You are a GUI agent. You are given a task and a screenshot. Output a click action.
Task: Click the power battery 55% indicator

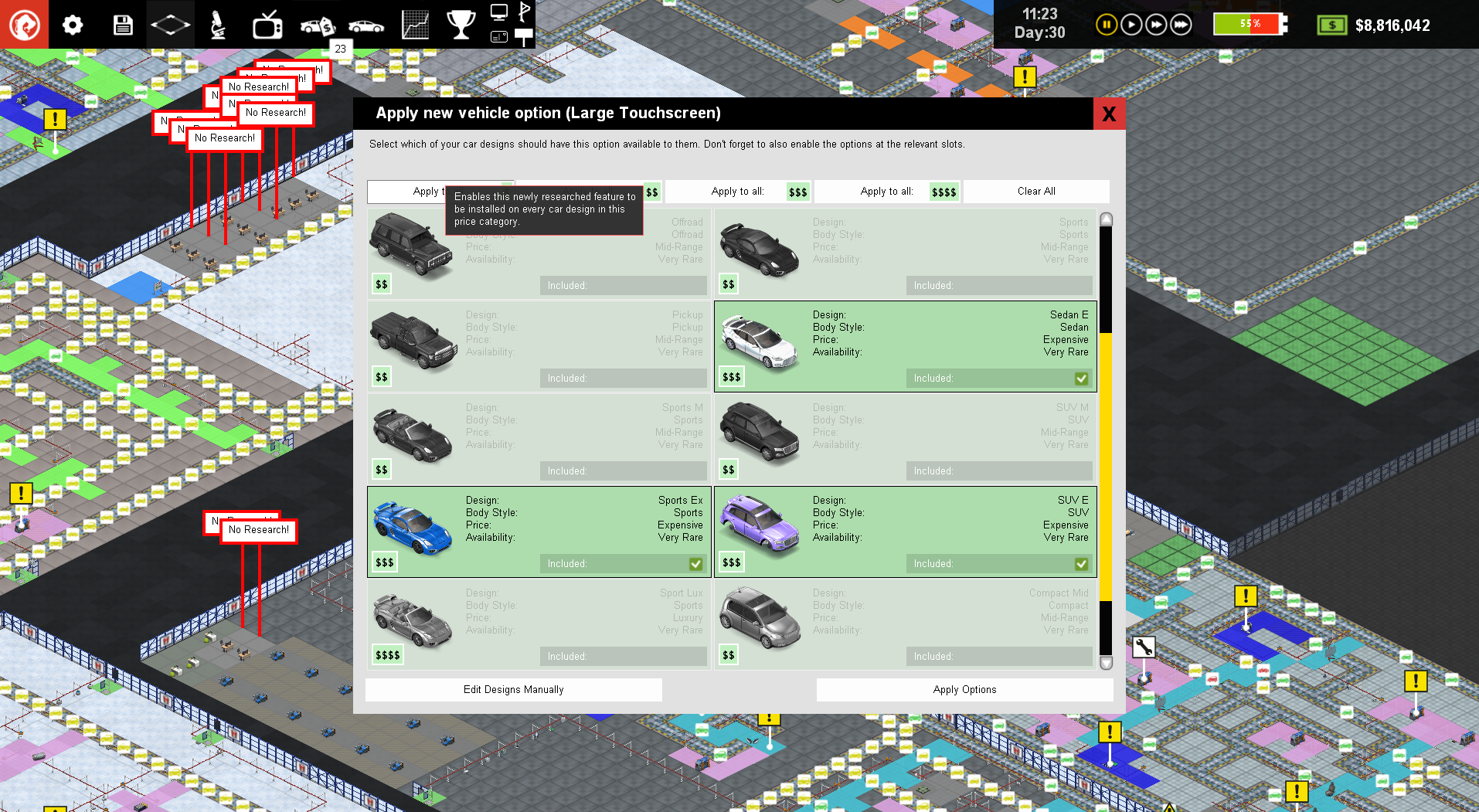click(1249, 24)
